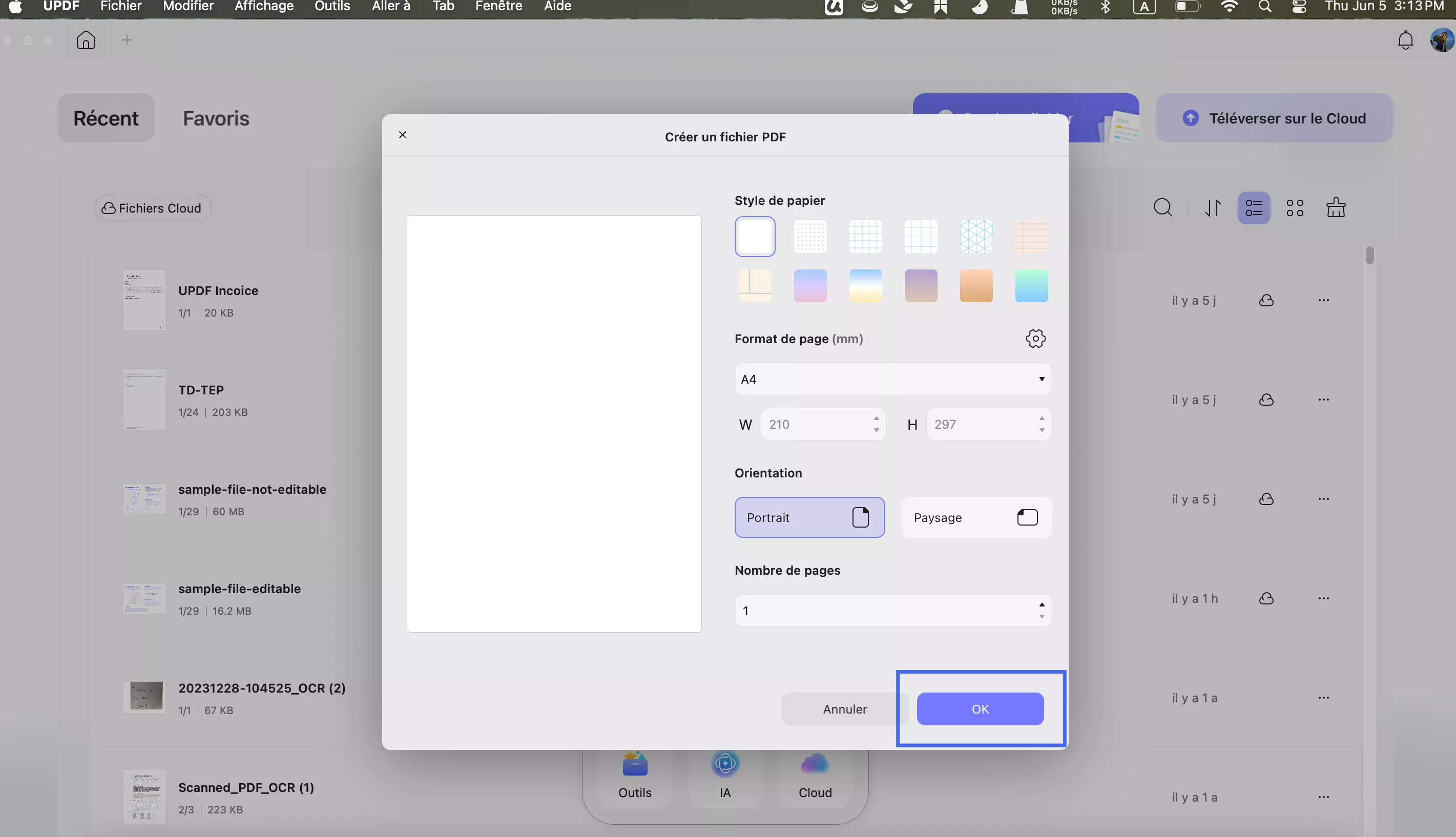Select the Cornell notes paper style
Viewport: 1456px width, 837px height.
pos(755,286)
